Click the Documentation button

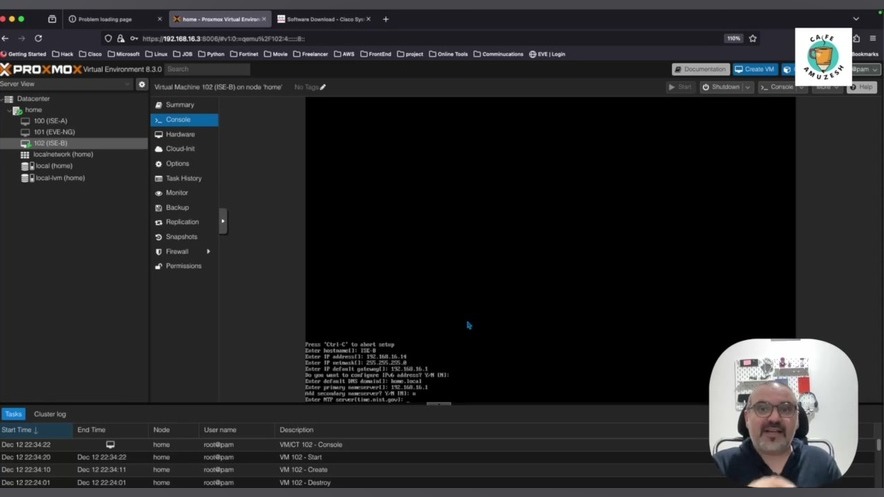coord(701,69)
